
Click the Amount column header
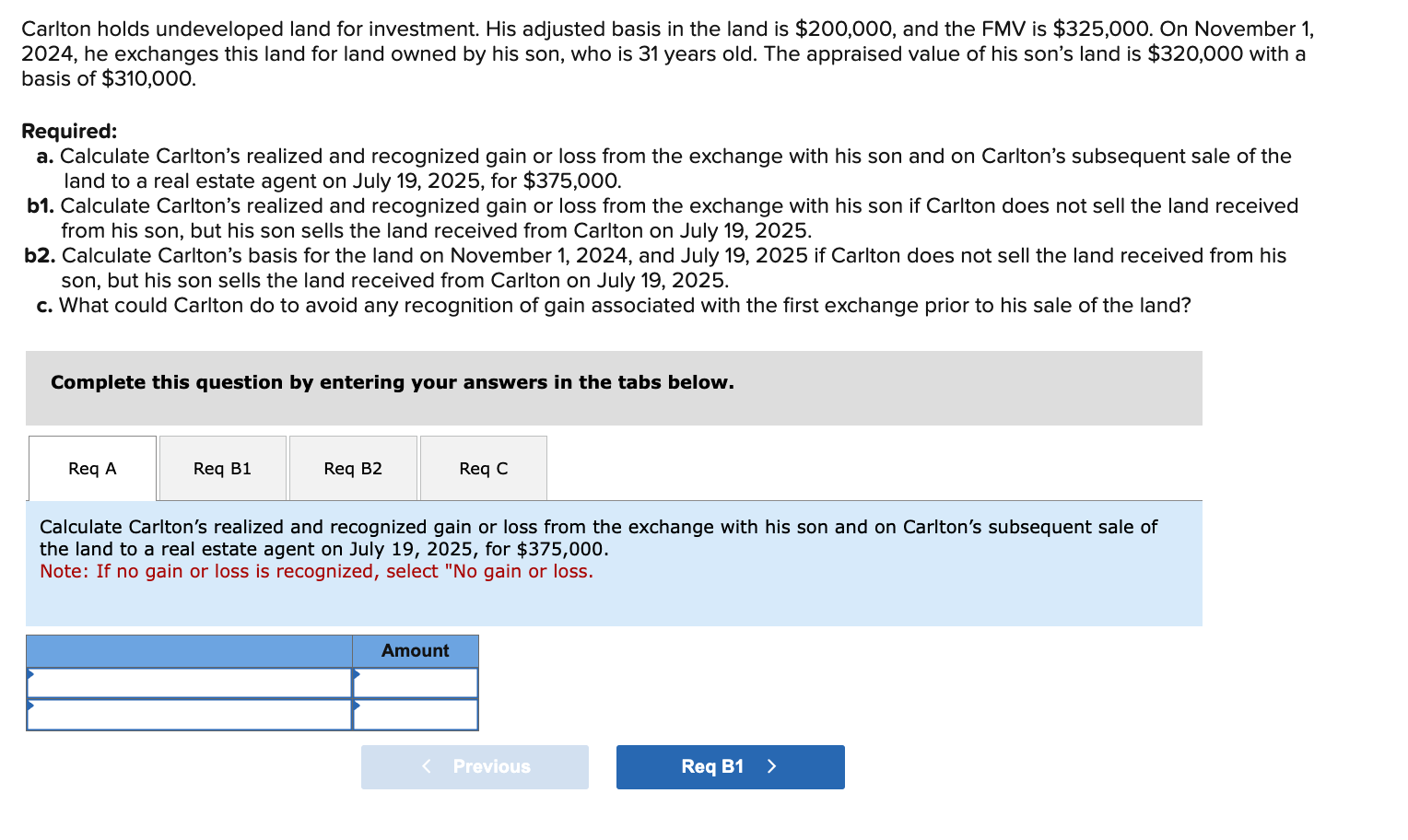coord(416,650)
